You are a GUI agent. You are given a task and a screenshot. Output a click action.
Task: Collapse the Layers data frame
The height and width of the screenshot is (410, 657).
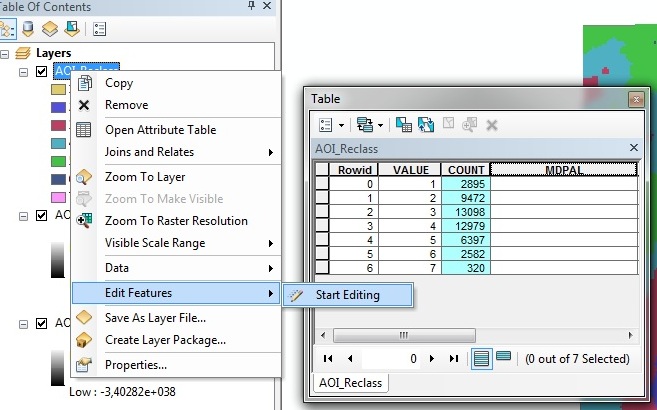(5, 54)
